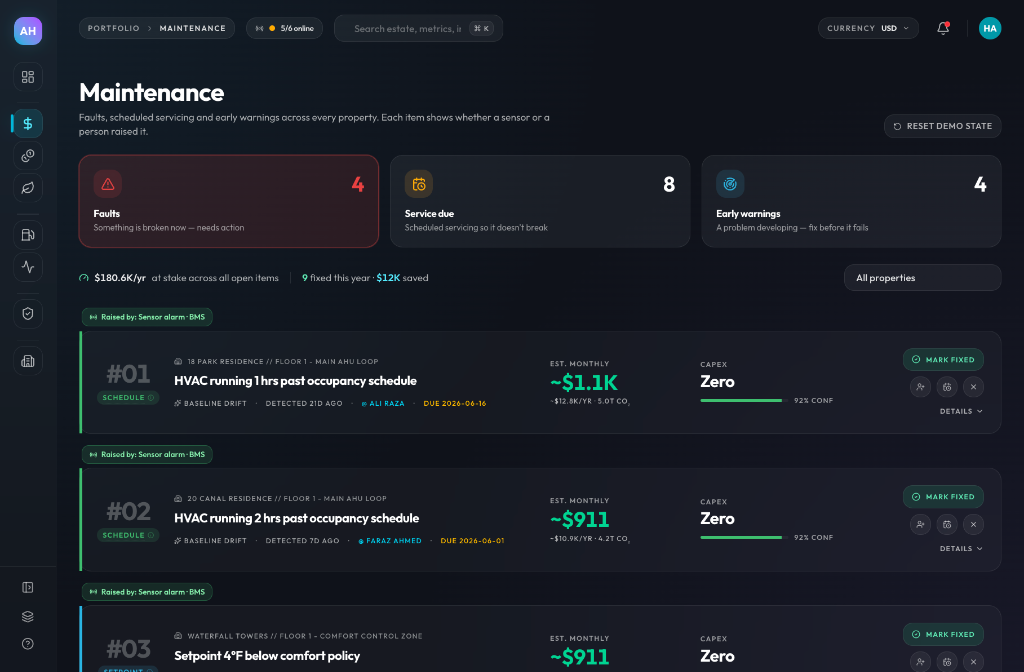Screen dimensions: 1024x672
Task: Open the coins icon in sidebar
Action: pos(28,155)
